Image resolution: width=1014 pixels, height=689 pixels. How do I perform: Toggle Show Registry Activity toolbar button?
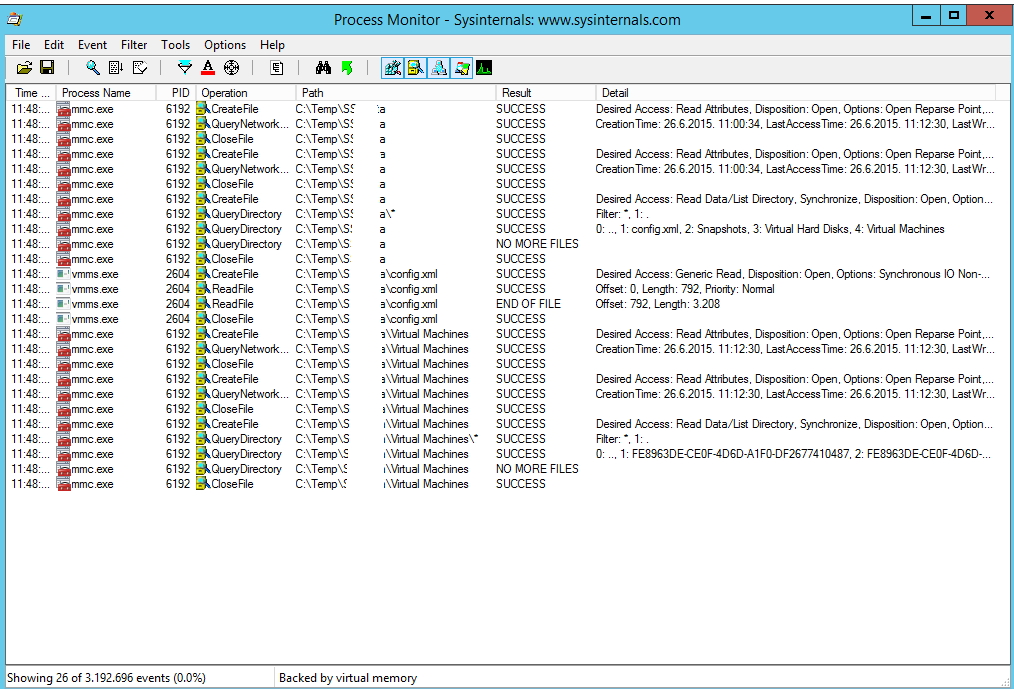point(393,68)
